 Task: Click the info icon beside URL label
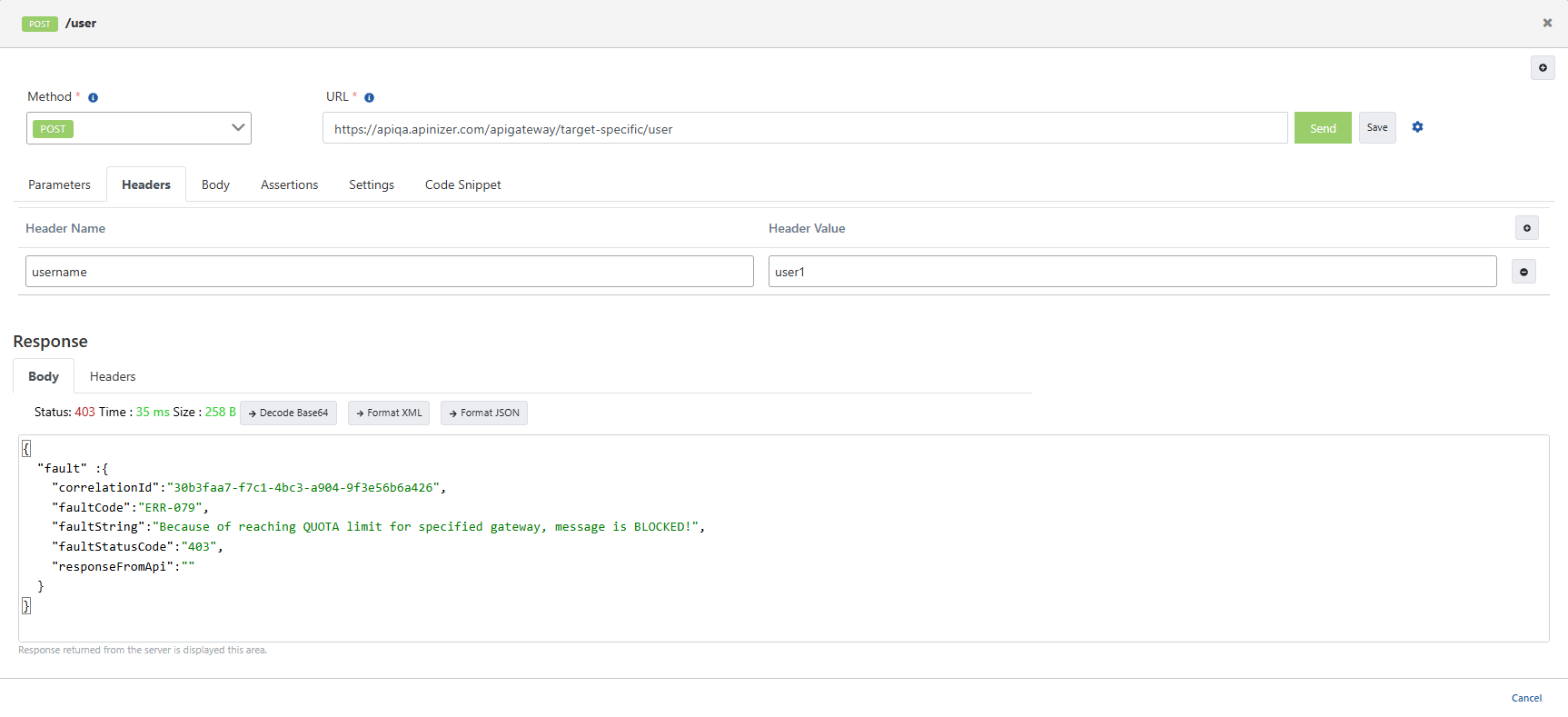click(x=369, y=98)
